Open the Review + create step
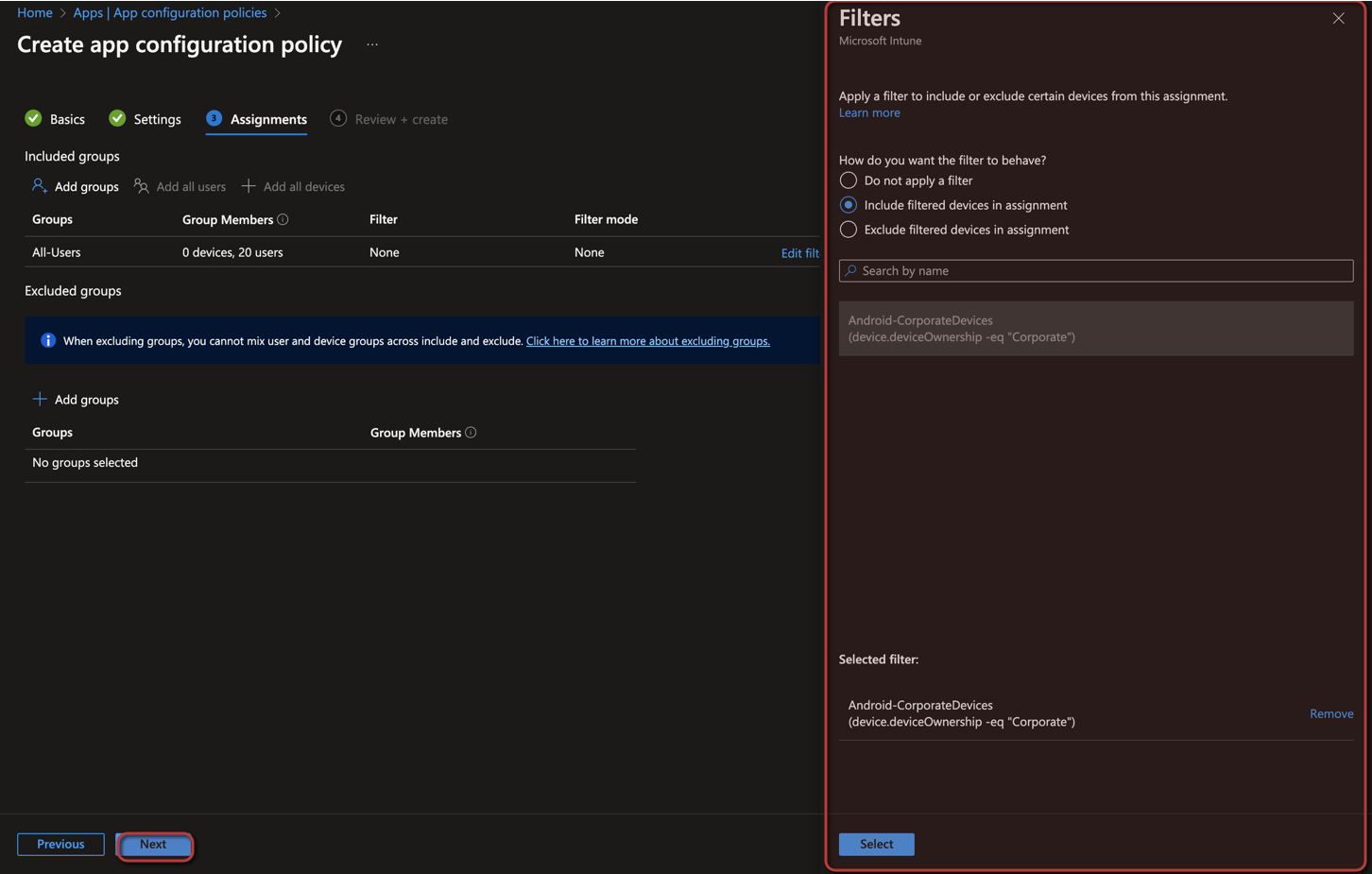 point(389,119)
